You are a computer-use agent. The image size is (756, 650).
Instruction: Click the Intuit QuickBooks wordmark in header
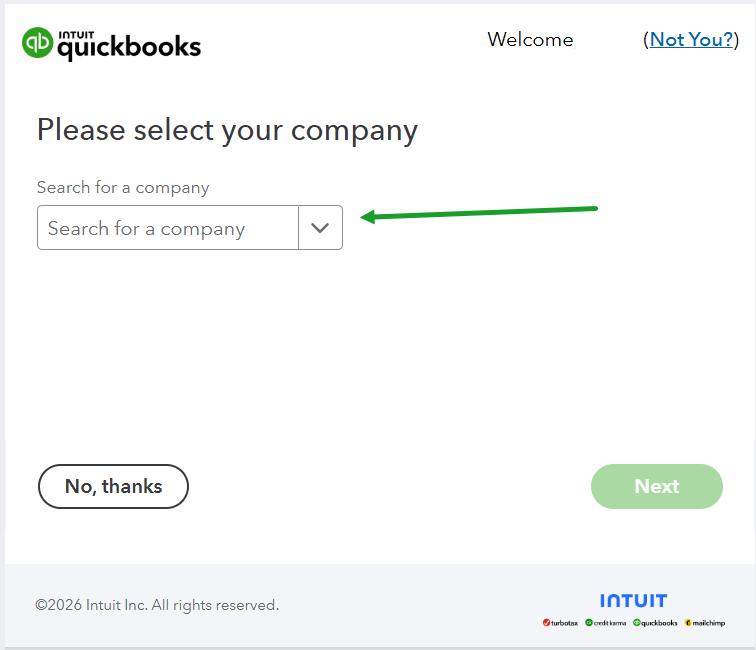128,45
